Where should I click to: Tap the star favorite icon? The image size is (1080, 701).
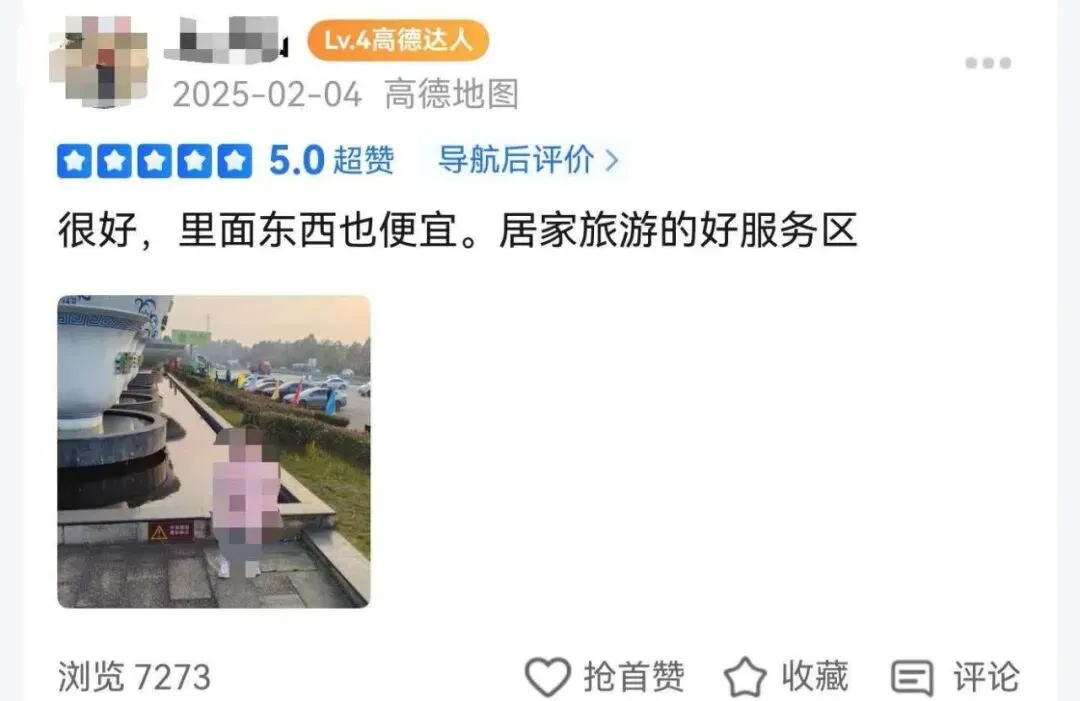(745, 677)
